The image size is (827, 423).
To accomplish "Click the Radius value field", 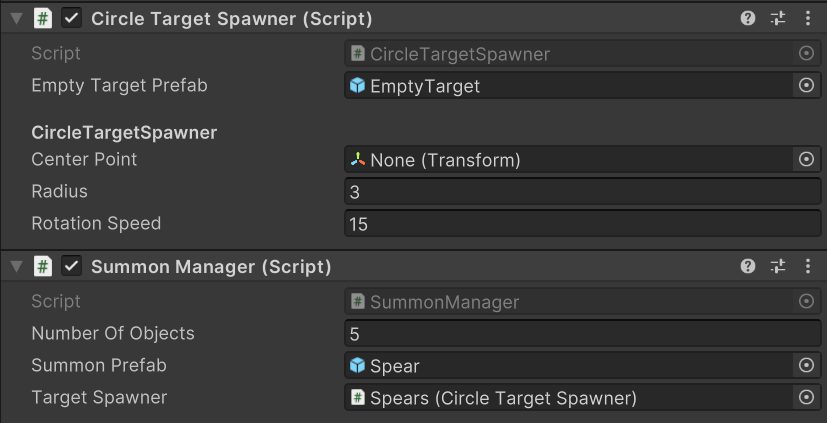I will (582, 192).
